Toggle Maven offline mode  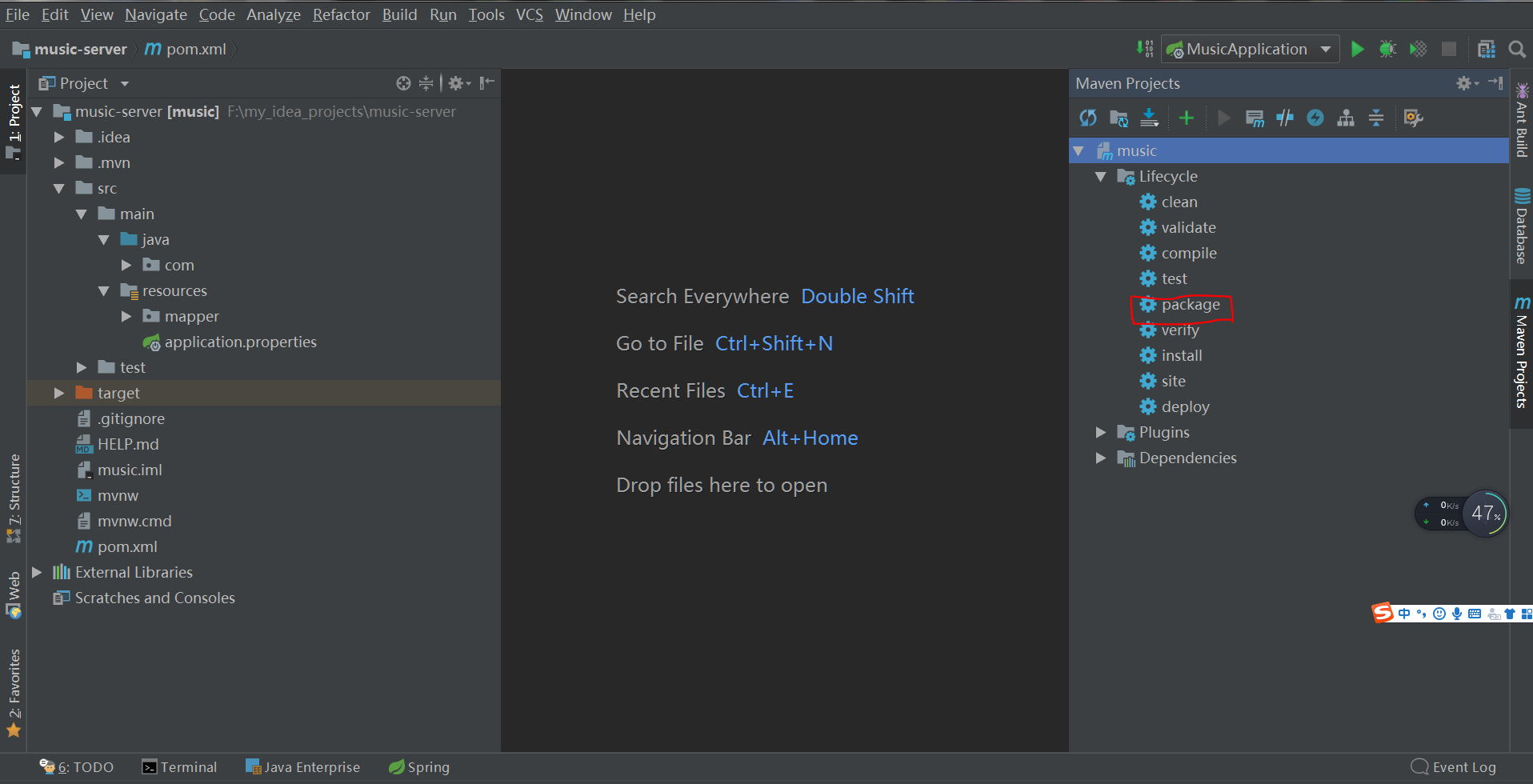[x=1285, y=118]
